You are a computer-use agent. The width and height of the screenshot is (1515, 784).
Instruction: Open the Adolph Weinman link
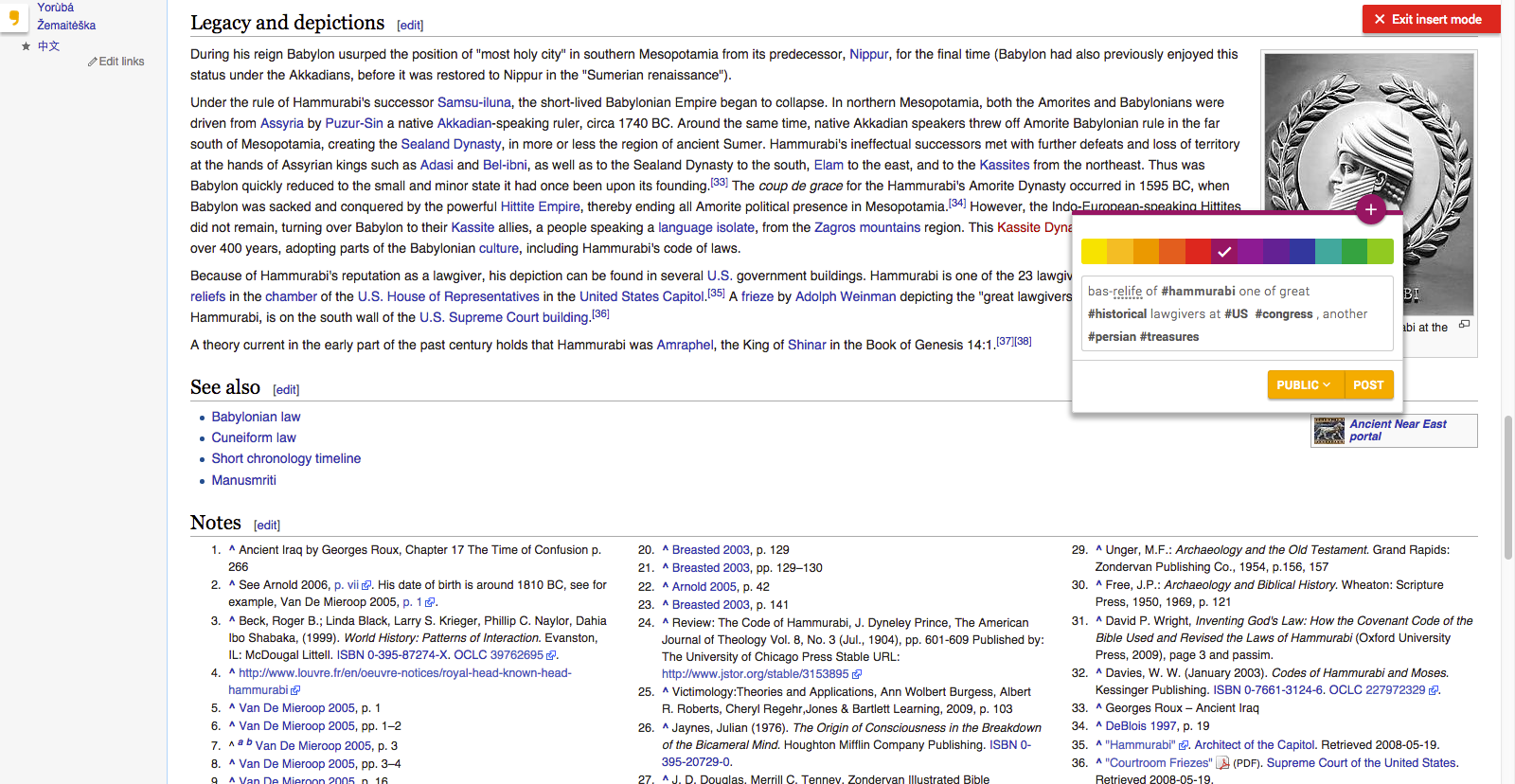pyautogui.click(x=846, y=296)
